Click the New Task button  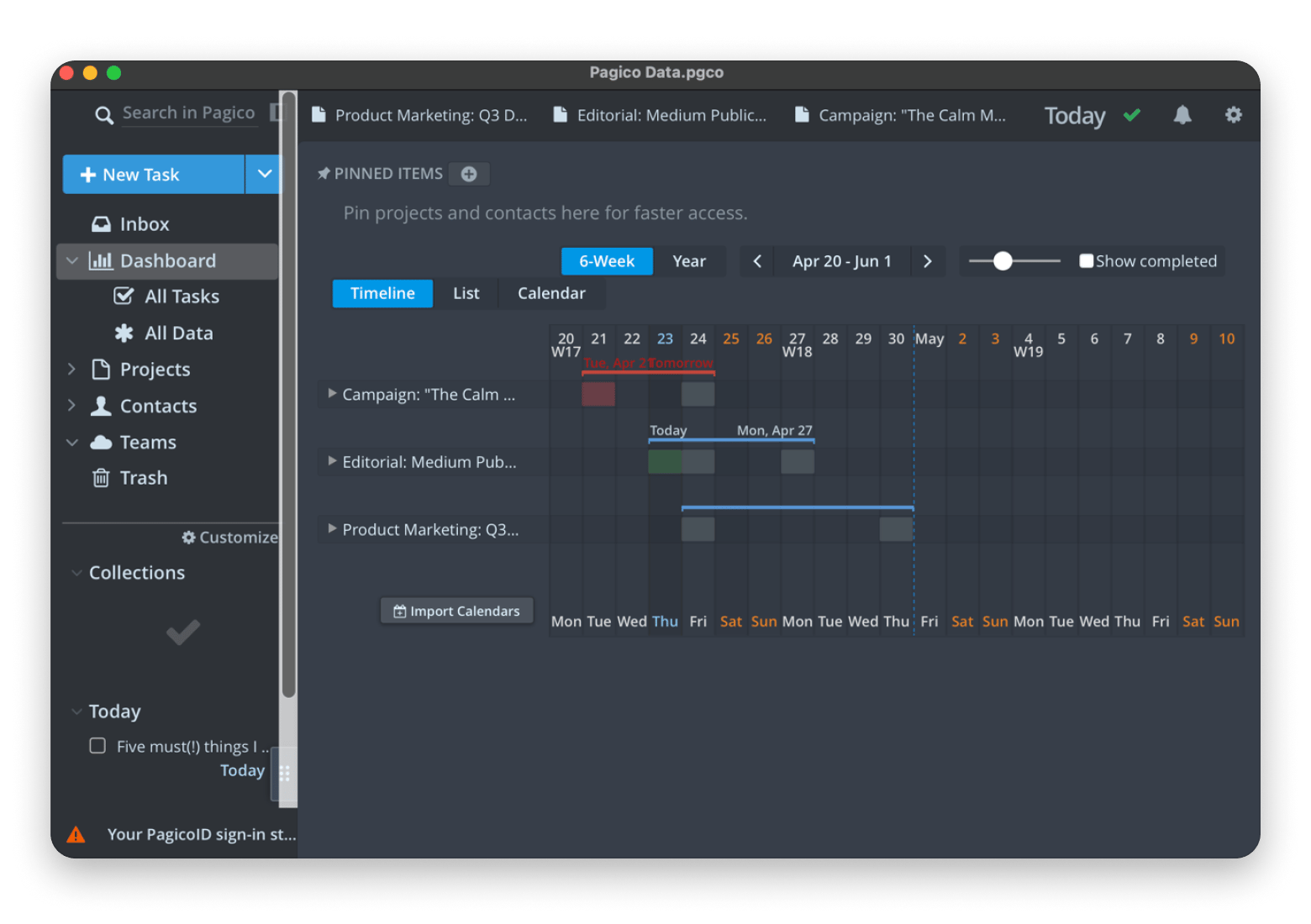pos(154,174)
